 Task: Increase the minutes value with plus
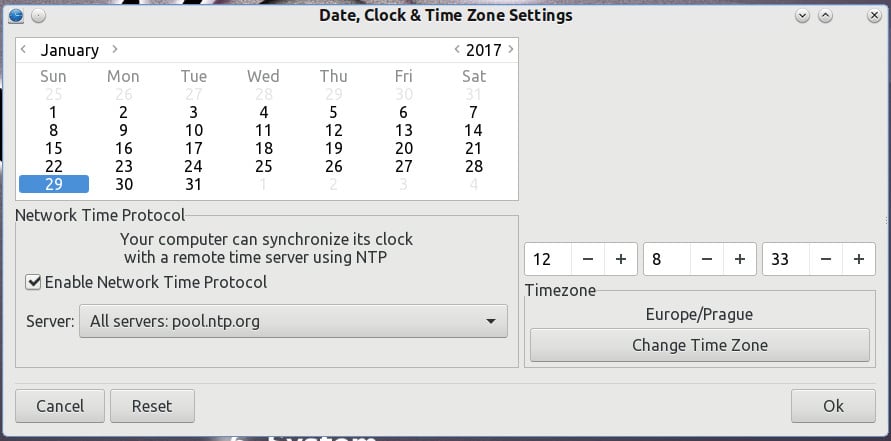[739, 259]
